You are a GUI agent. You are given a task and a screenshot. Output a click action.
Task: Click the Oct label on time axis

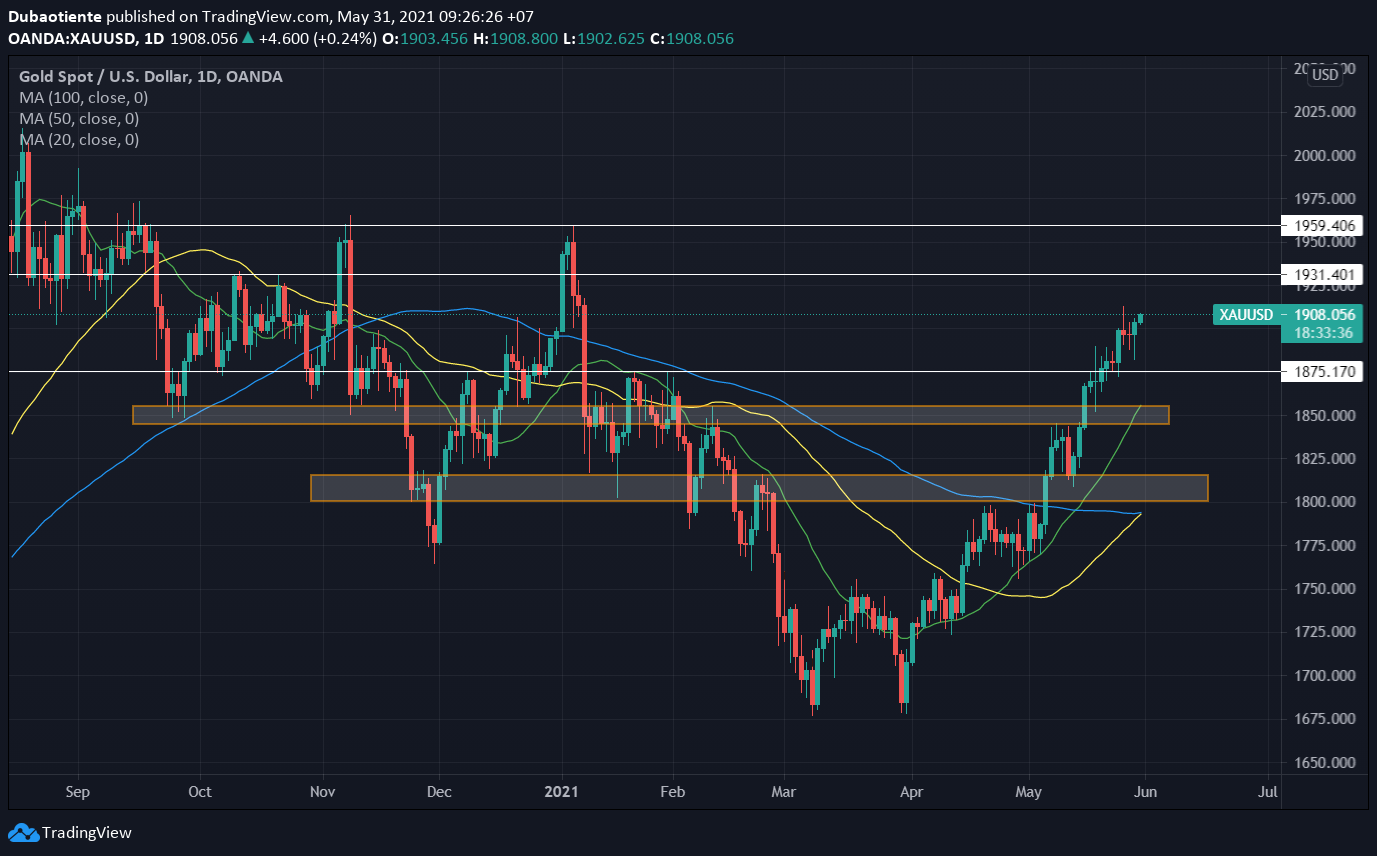click(199, 792)
